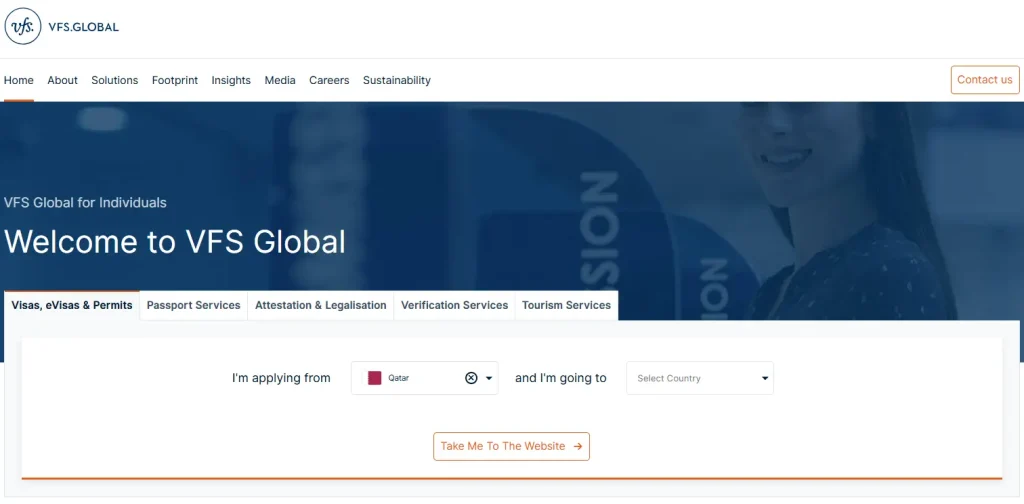The height and width of the screenshot is (504, 1024).
Task: Click the Welcome to VFS Global heading
Action: point(175,242)
